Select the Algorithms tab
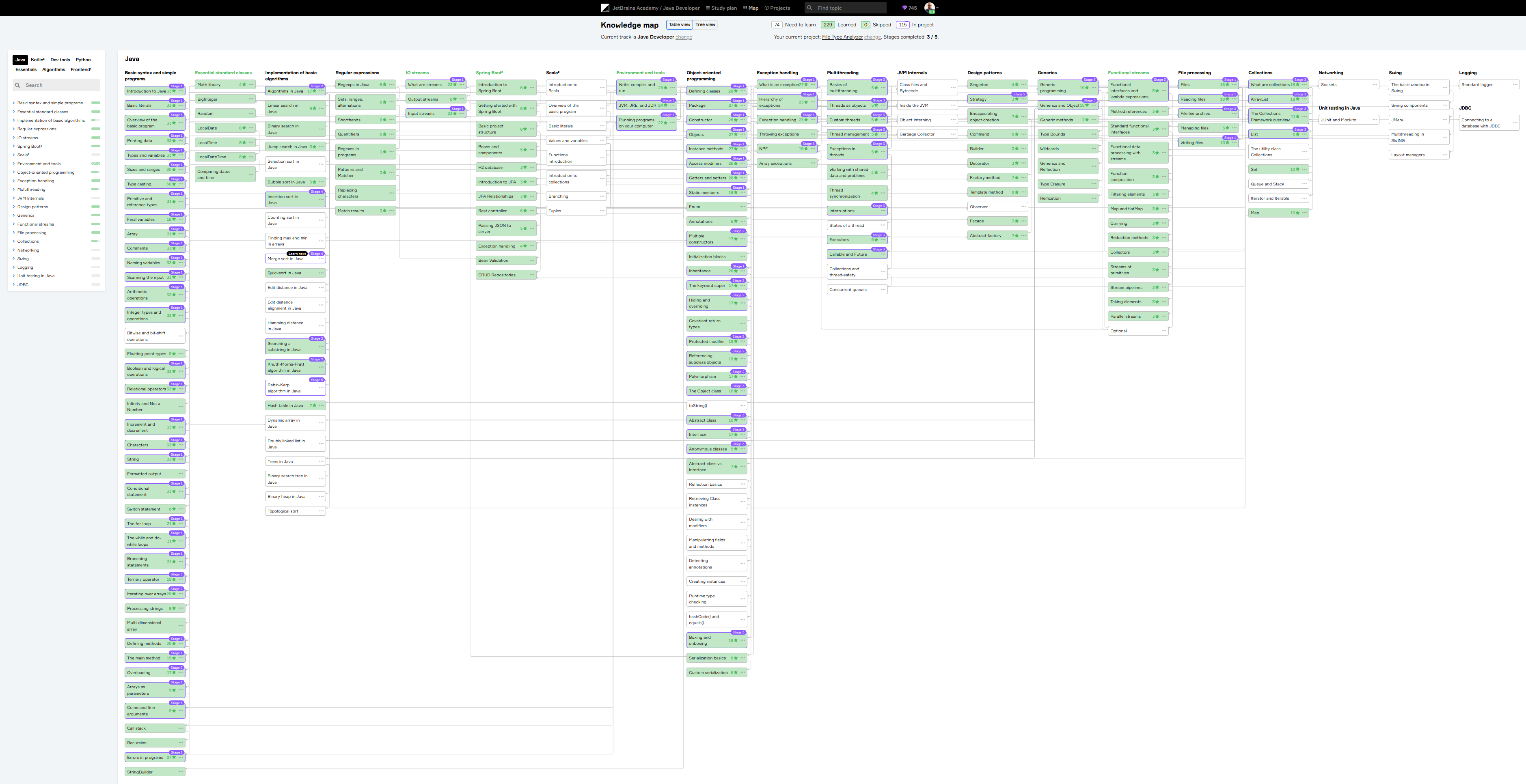Image resolution: width=1526 pixels, height=784 pixels. pos(53,69)
